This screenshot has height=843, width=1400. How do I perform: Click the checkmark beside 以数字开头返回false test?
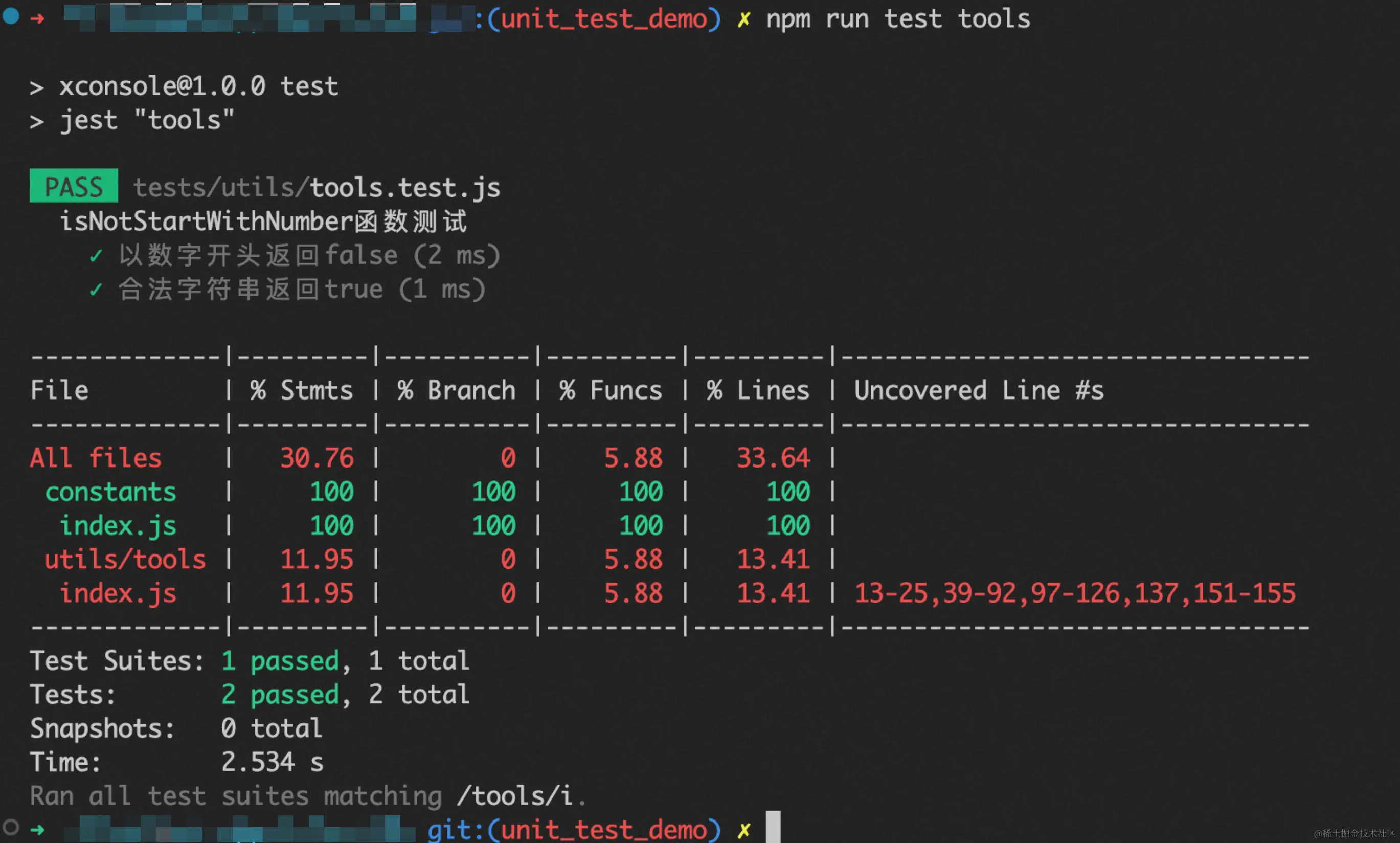point(96,256)
